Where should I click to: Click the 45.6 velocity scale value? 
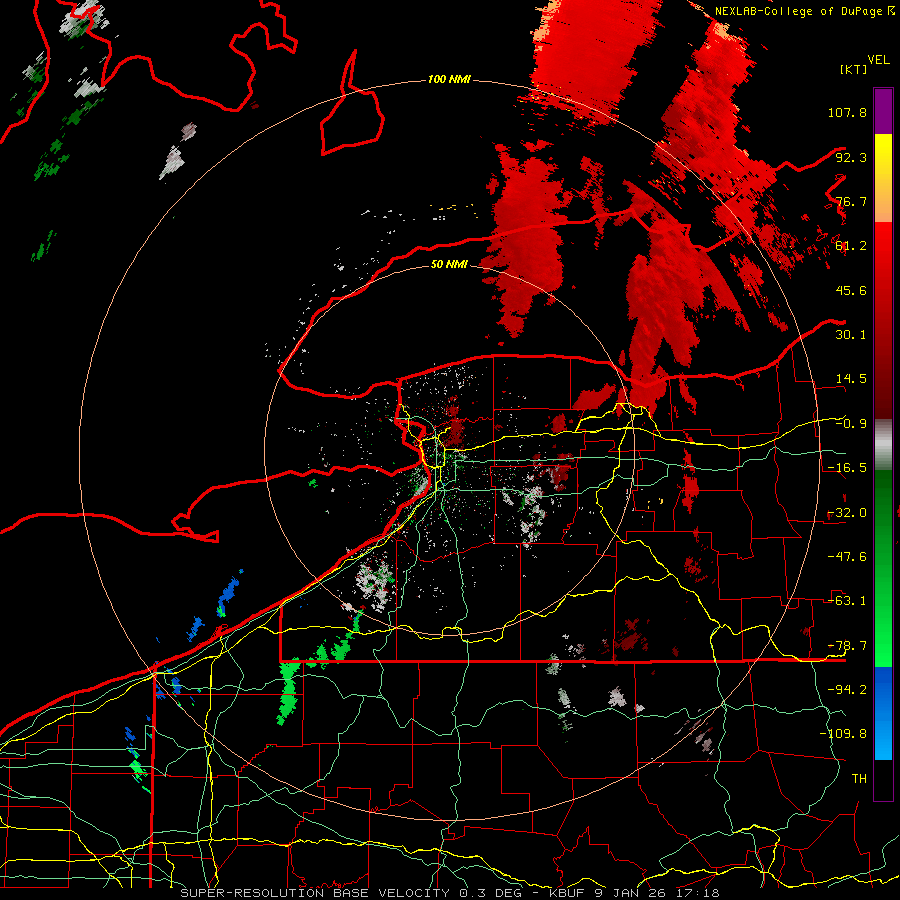click(851, 290)
